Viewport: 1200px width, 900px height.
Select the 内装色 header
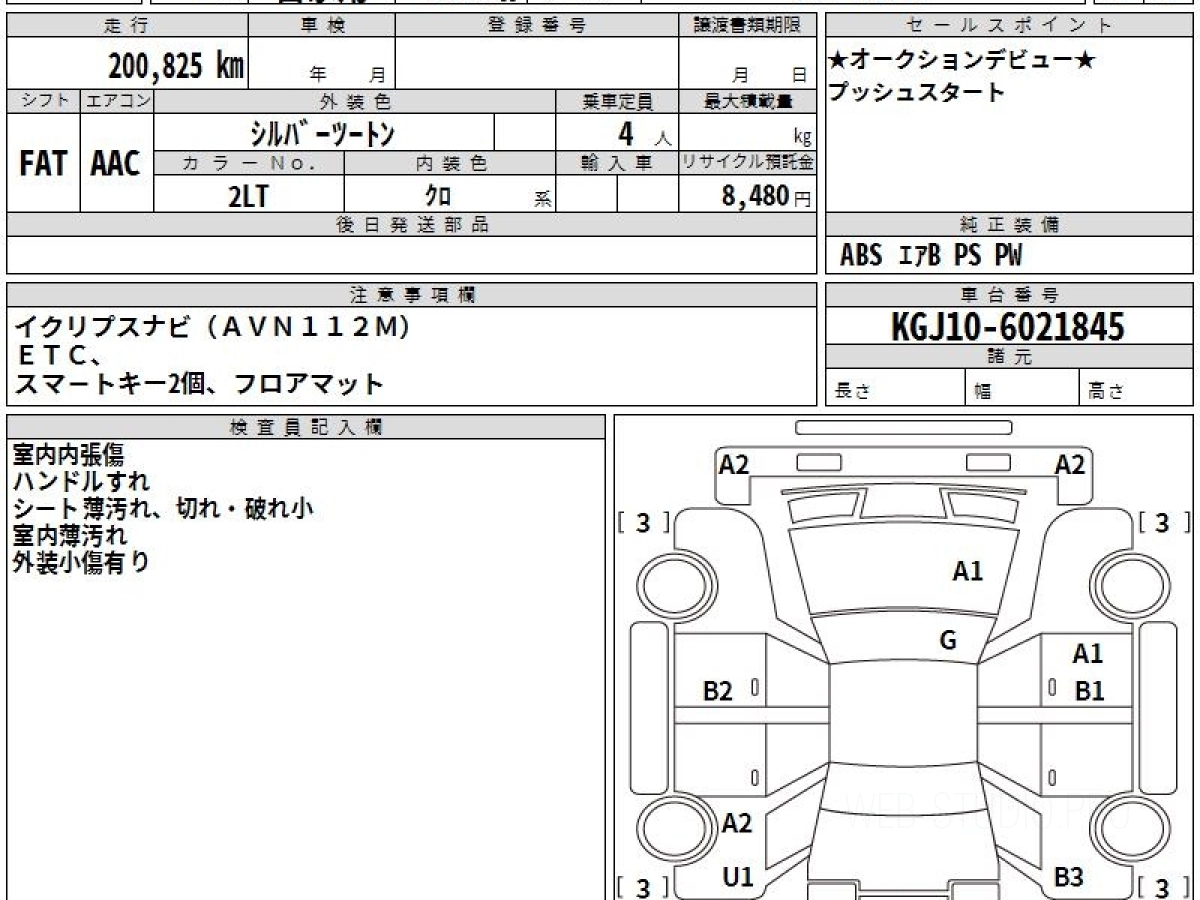(450, 163)
